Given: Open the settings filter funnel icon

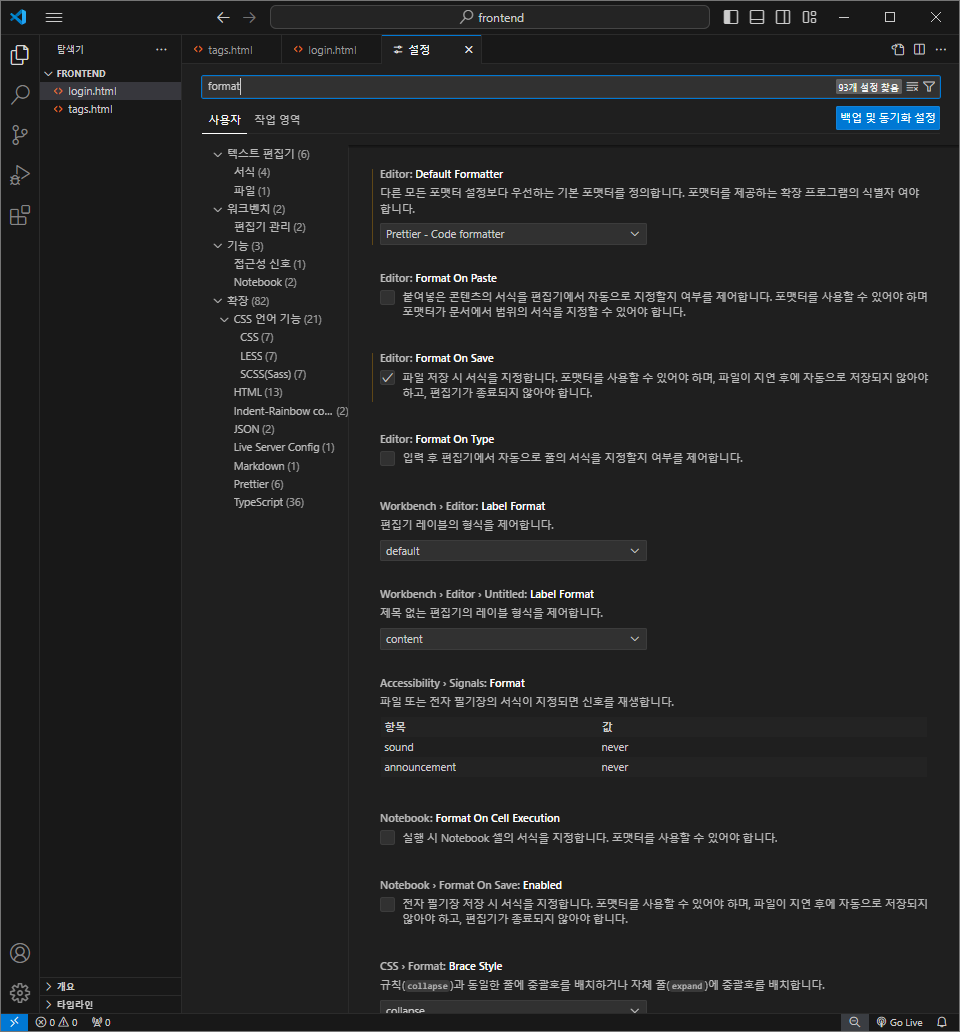Looking at the screenshot, I should (x=929, y=87).
